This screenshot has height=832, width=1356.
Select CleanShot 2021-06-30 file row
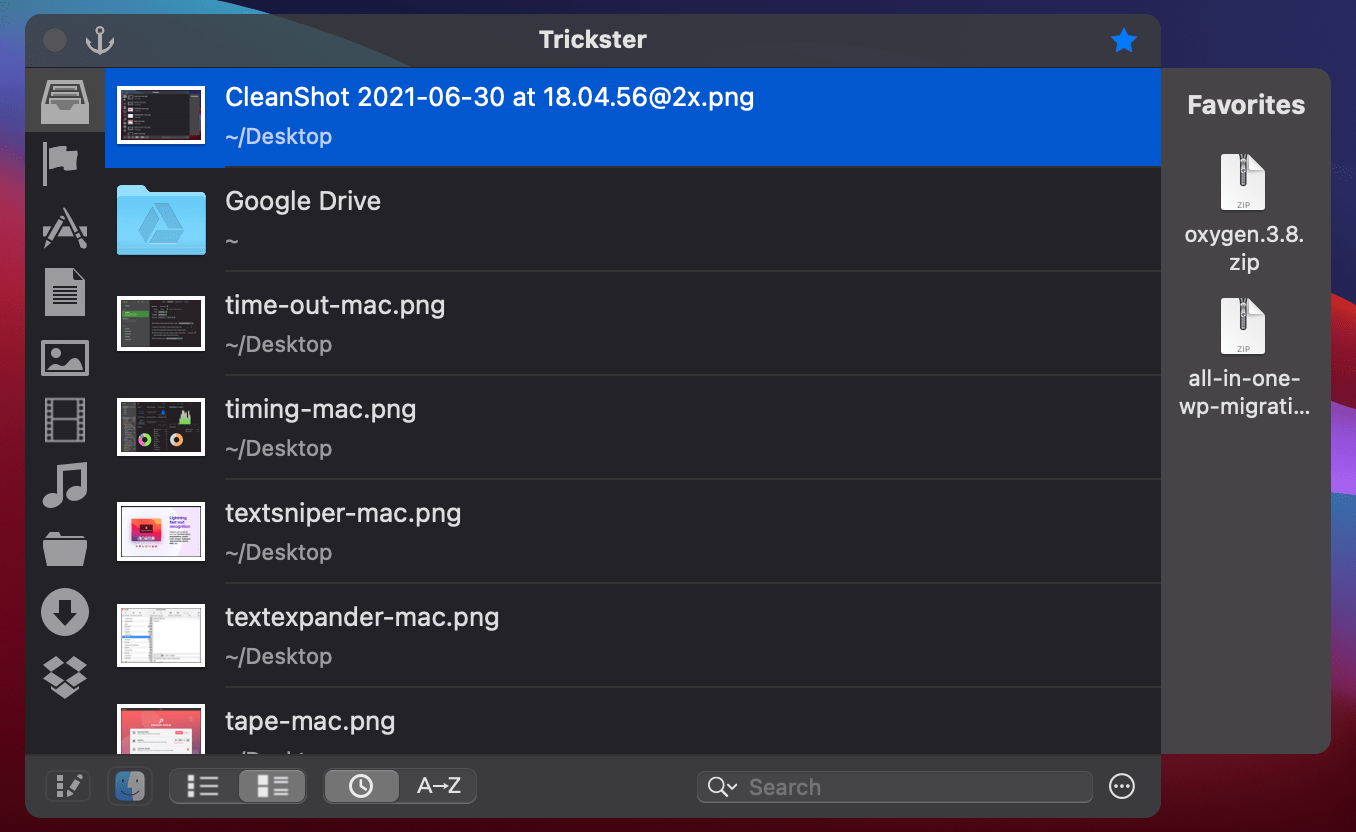pos(633,116)
